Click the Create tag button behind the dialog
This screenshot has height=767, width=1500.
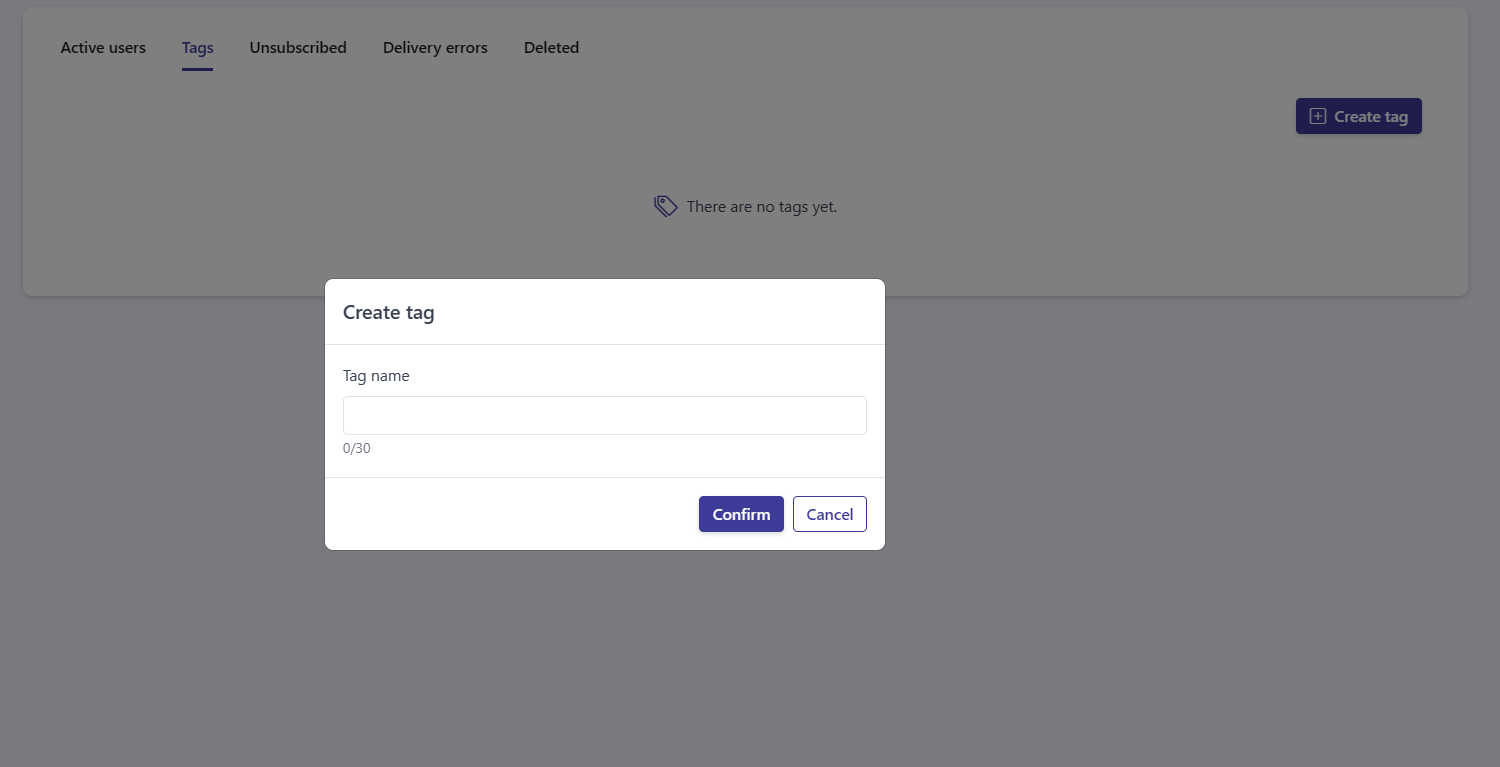pyautogui.click(x=1359, y=116)
